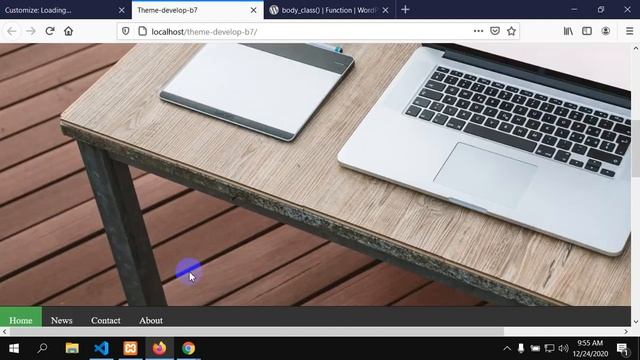
Task: Go forward one page
Action: (31, 31)
